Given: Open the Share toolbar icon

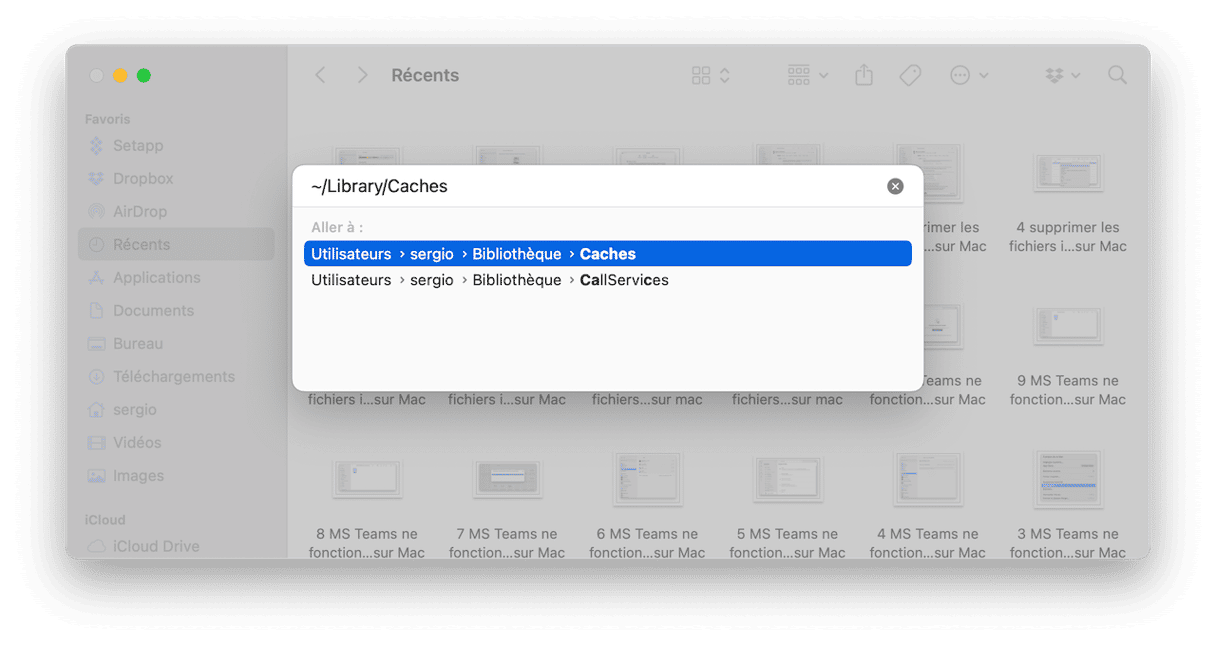Looking at the screenshot, I should [864, 75].
